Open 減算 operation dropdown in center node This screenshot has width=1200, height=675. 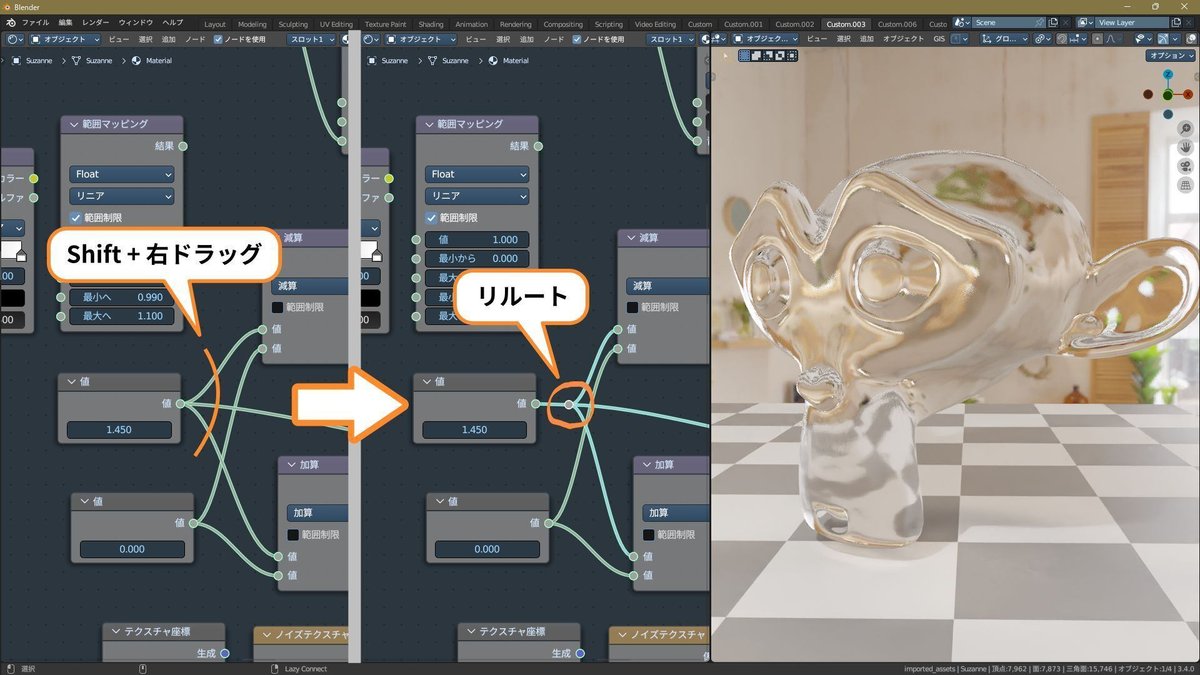[x=667, y=286]
